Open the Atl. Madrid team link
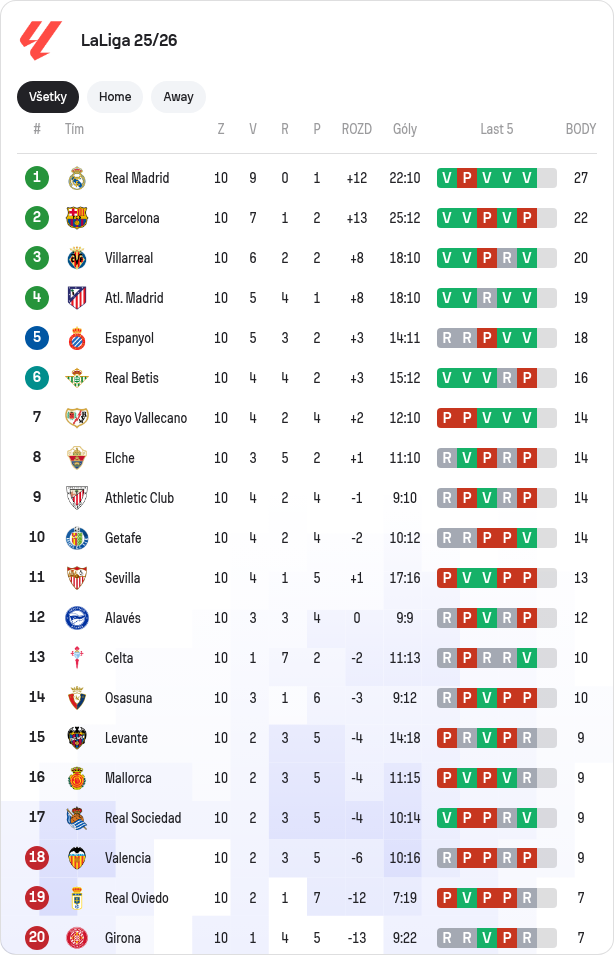The width and height of the screenshot is (614, 955). [134, 298]
